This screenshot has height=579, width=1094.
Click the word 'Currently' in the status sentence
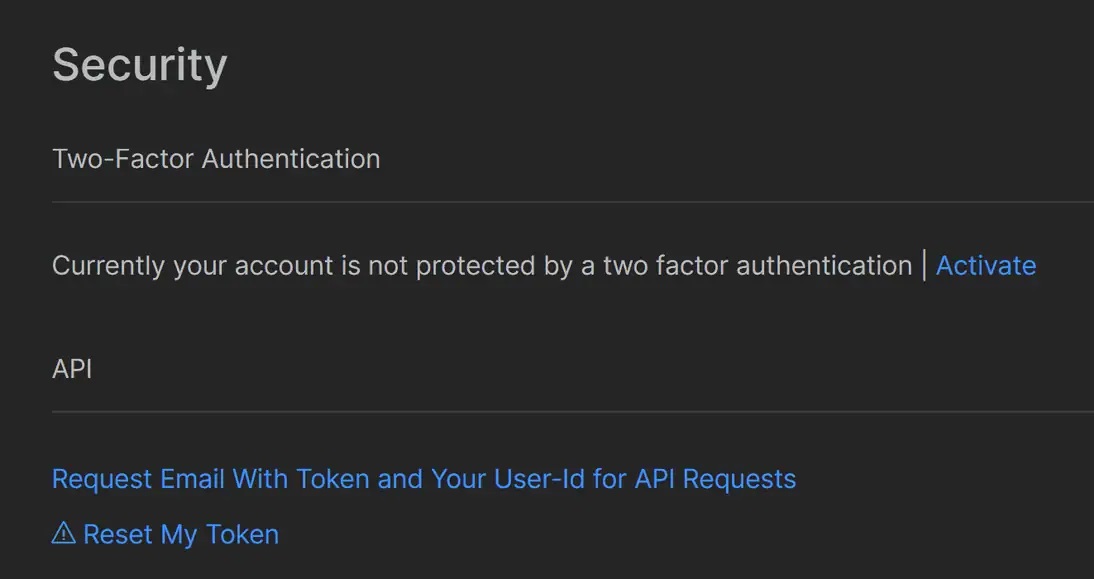click(x=109, y=266)
